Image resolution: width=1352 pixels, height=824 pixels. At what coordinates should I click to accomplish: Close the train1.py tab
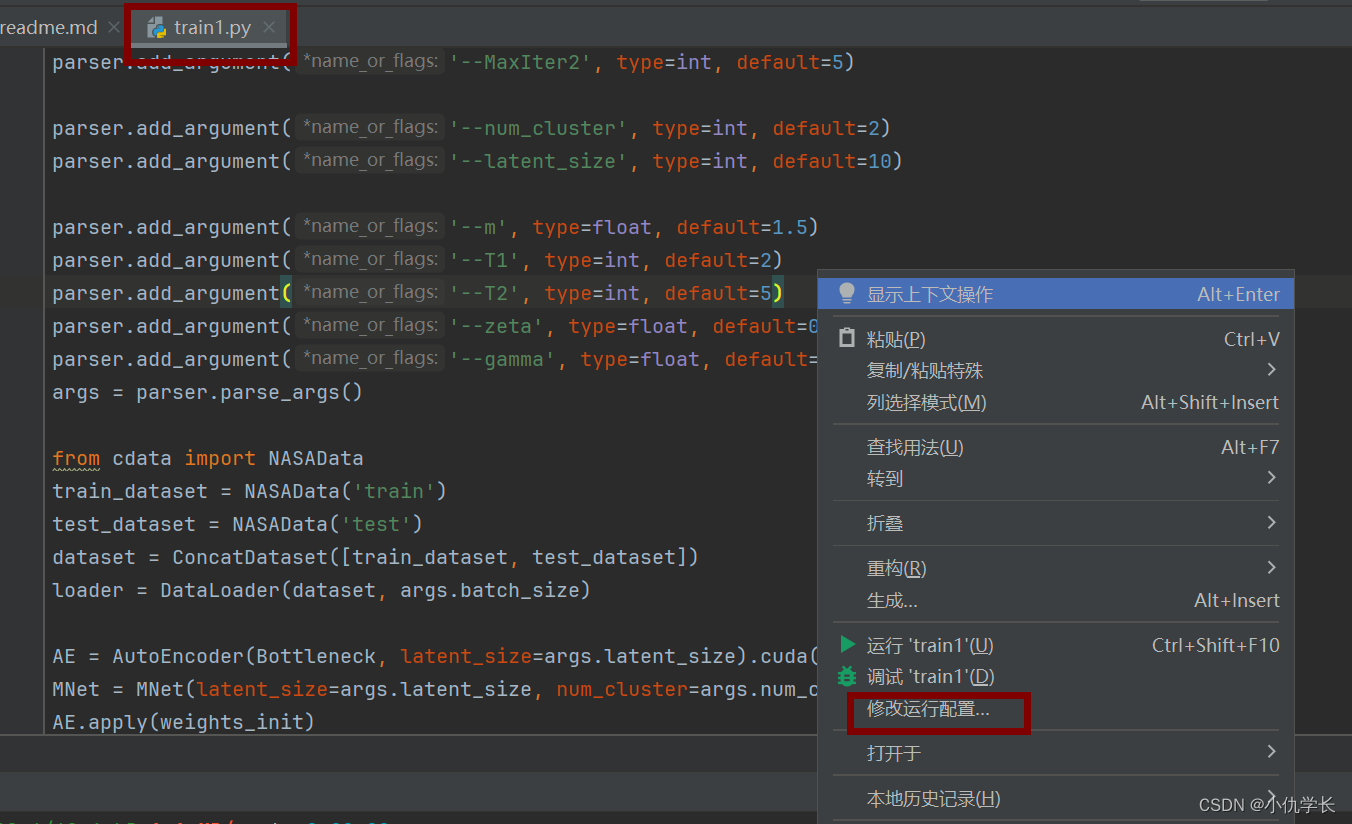pyautogui.click(x=269, y=28)
